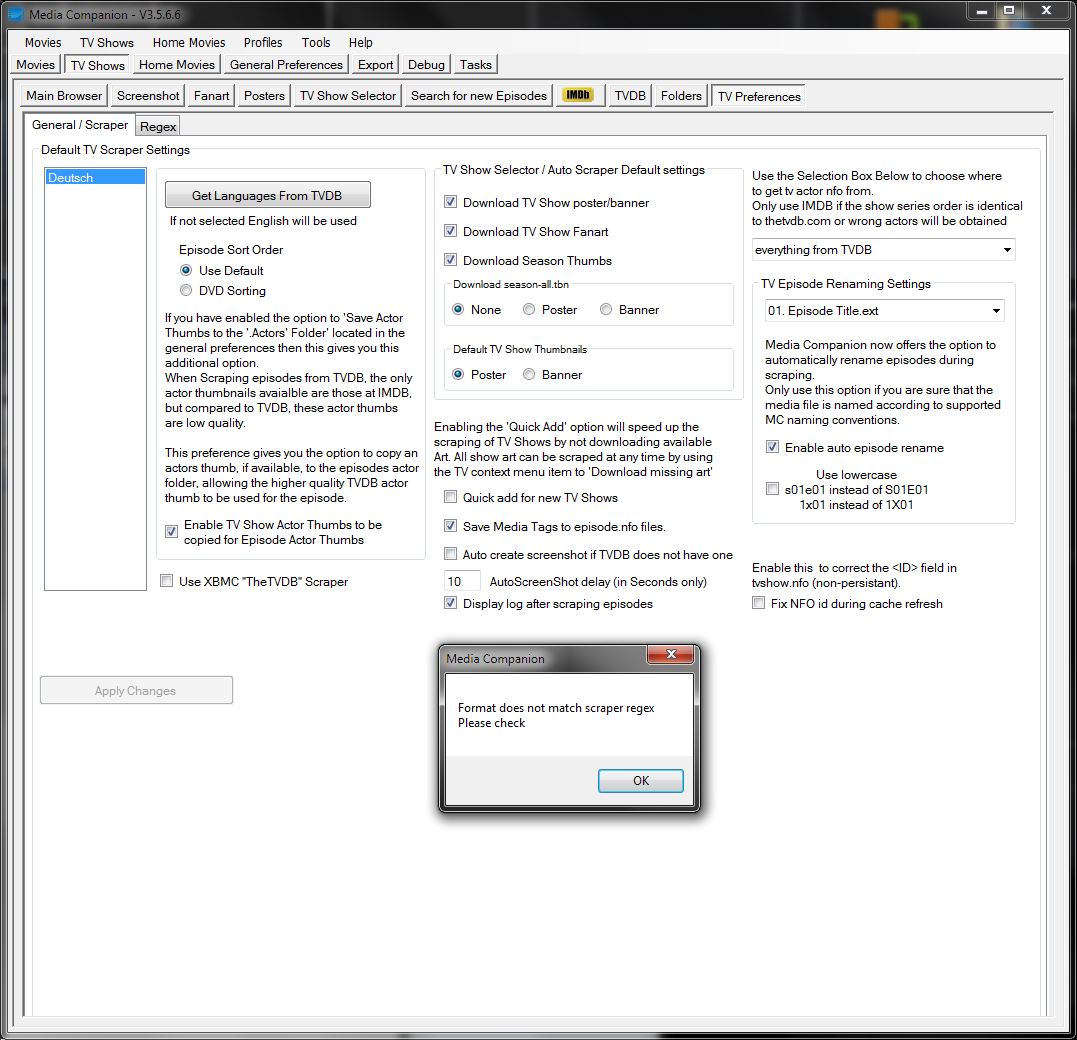
Task: Select Poster for season-all.tbn download
Action: (x=529, y=309)
